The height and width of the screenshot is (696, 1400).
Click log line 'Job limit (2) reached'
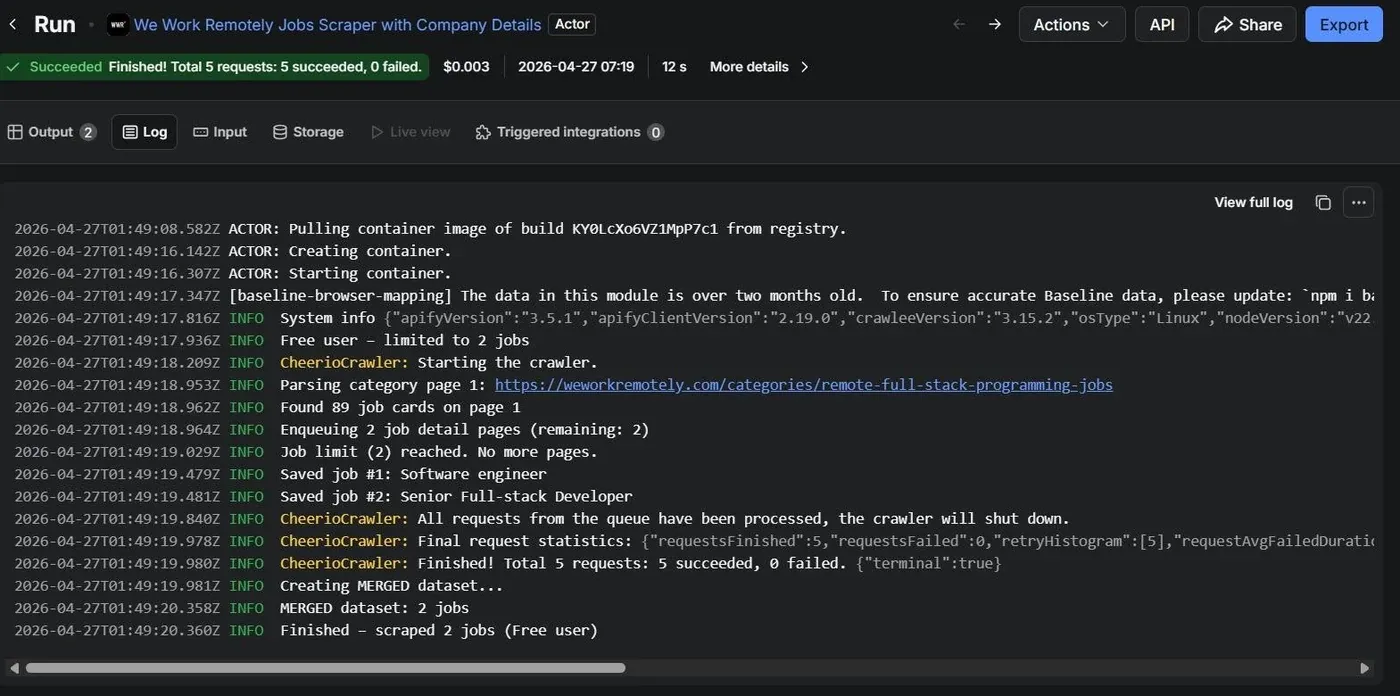[306, 452]
